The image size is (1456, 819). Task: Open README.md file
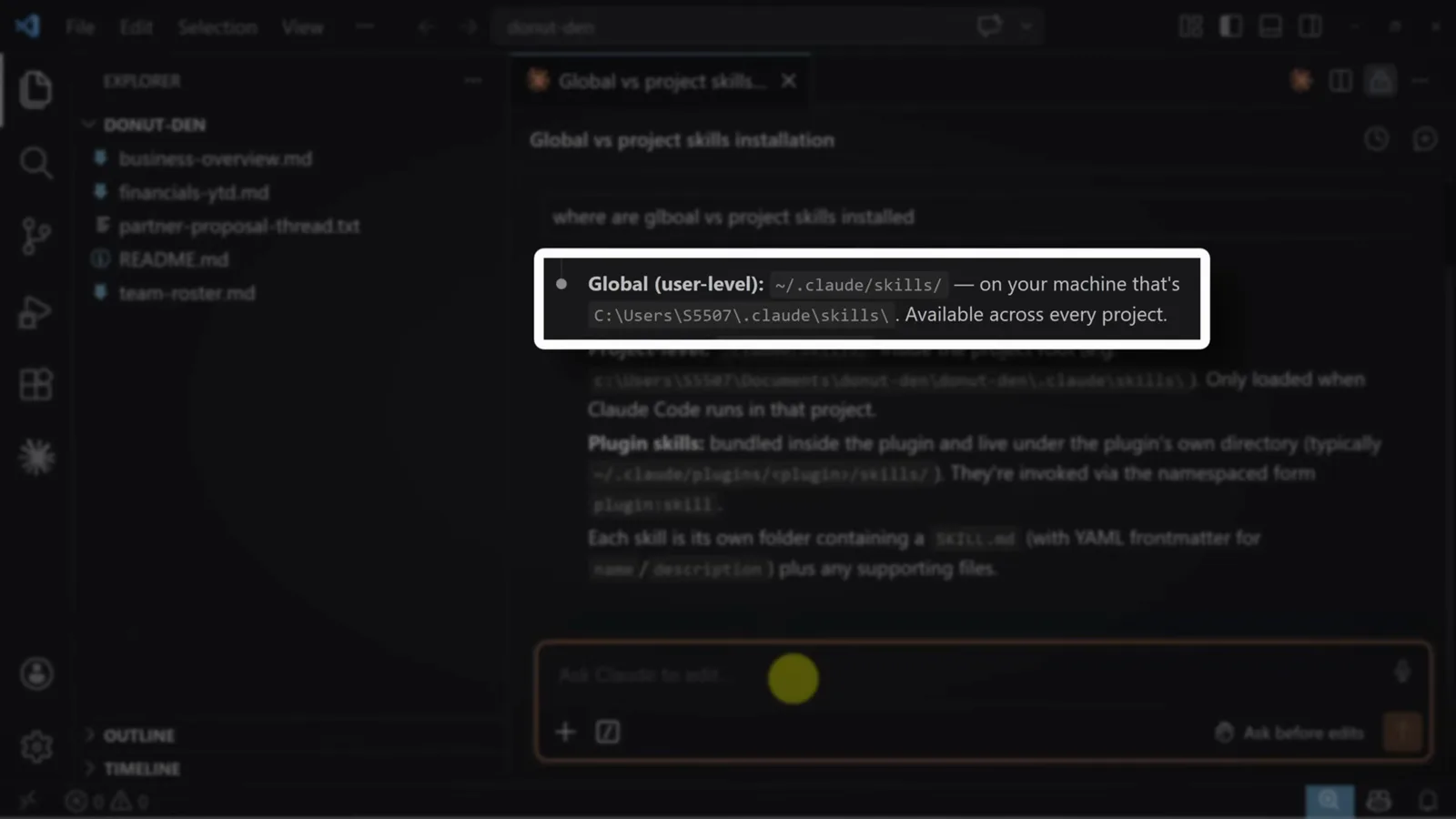pyautogui.click(x=173, y=259)
